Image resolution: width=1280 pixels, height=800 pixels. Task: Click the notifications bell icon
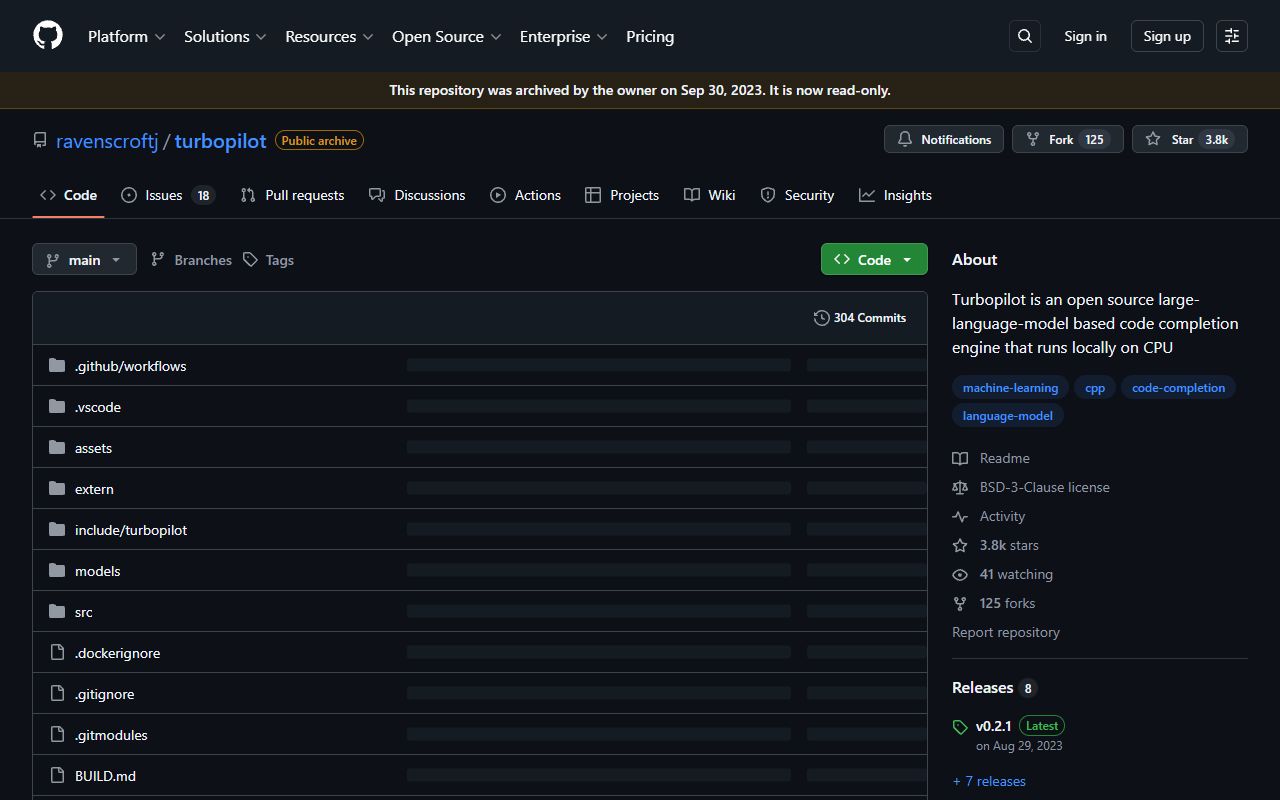tap(905, 139)
